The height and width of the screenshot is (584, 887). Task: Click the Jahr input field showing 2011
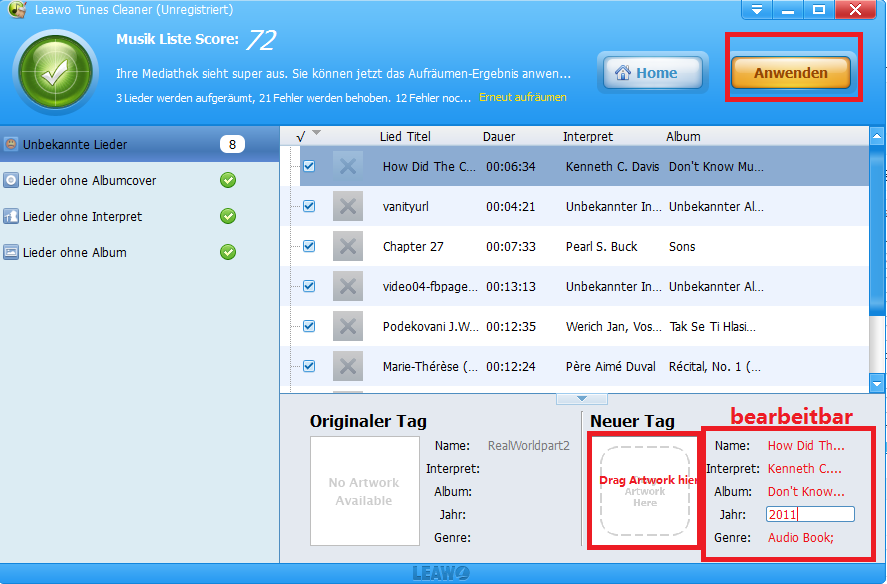click(x=810, y=514)
